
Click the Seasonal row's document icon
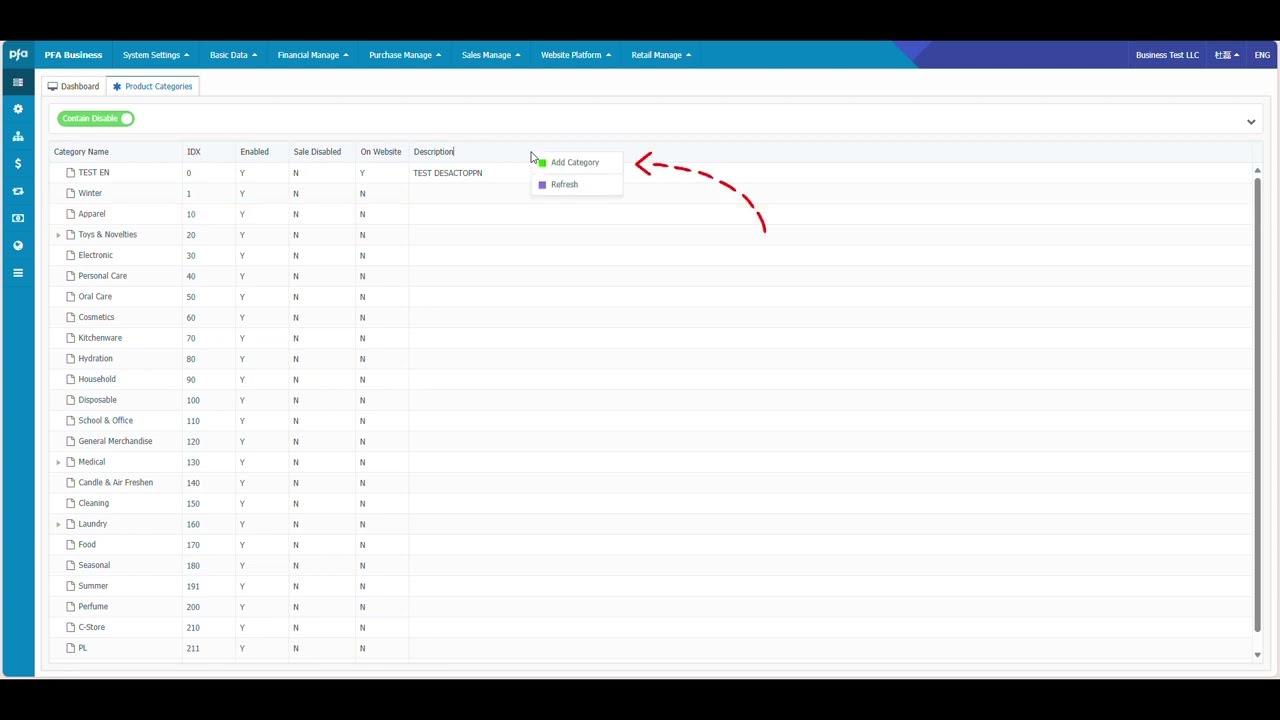(x=71, y=565)
